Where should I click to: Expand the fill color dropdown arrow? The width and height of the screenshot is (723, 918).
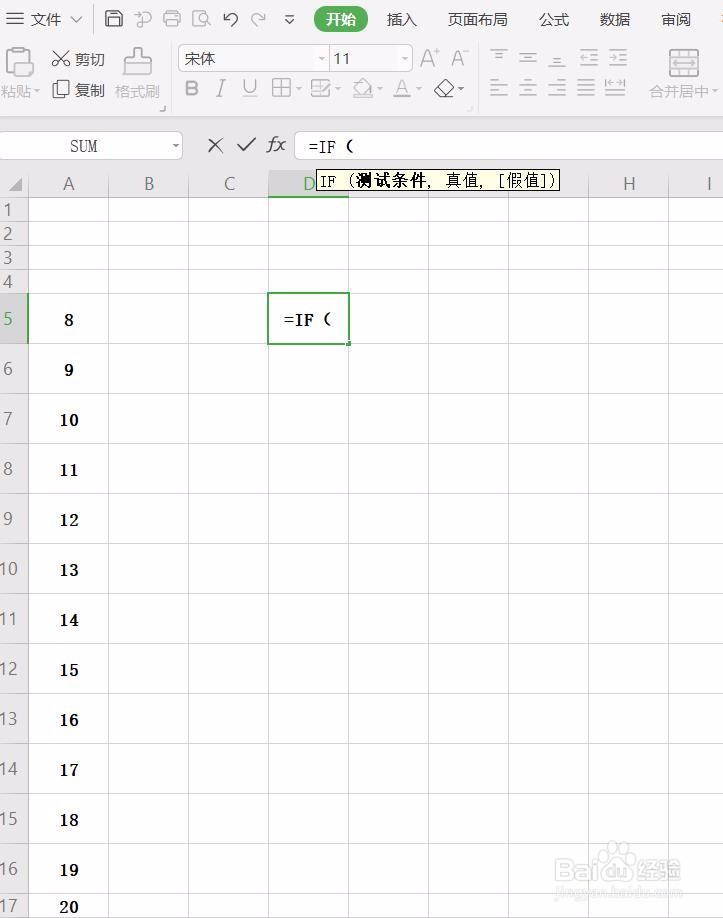(380, 89)
